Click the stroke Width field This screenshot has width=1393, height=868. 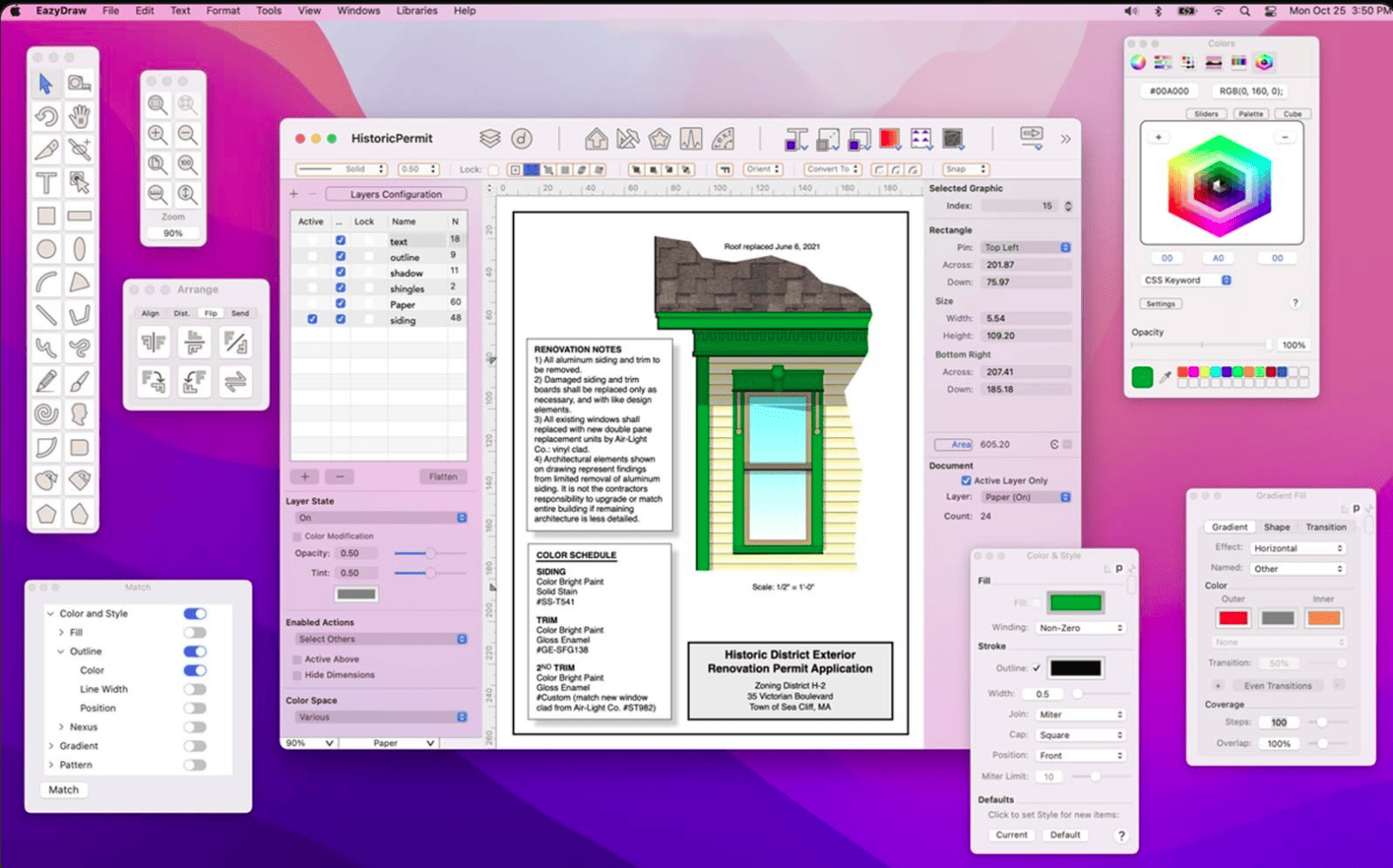pos(1043,694)
